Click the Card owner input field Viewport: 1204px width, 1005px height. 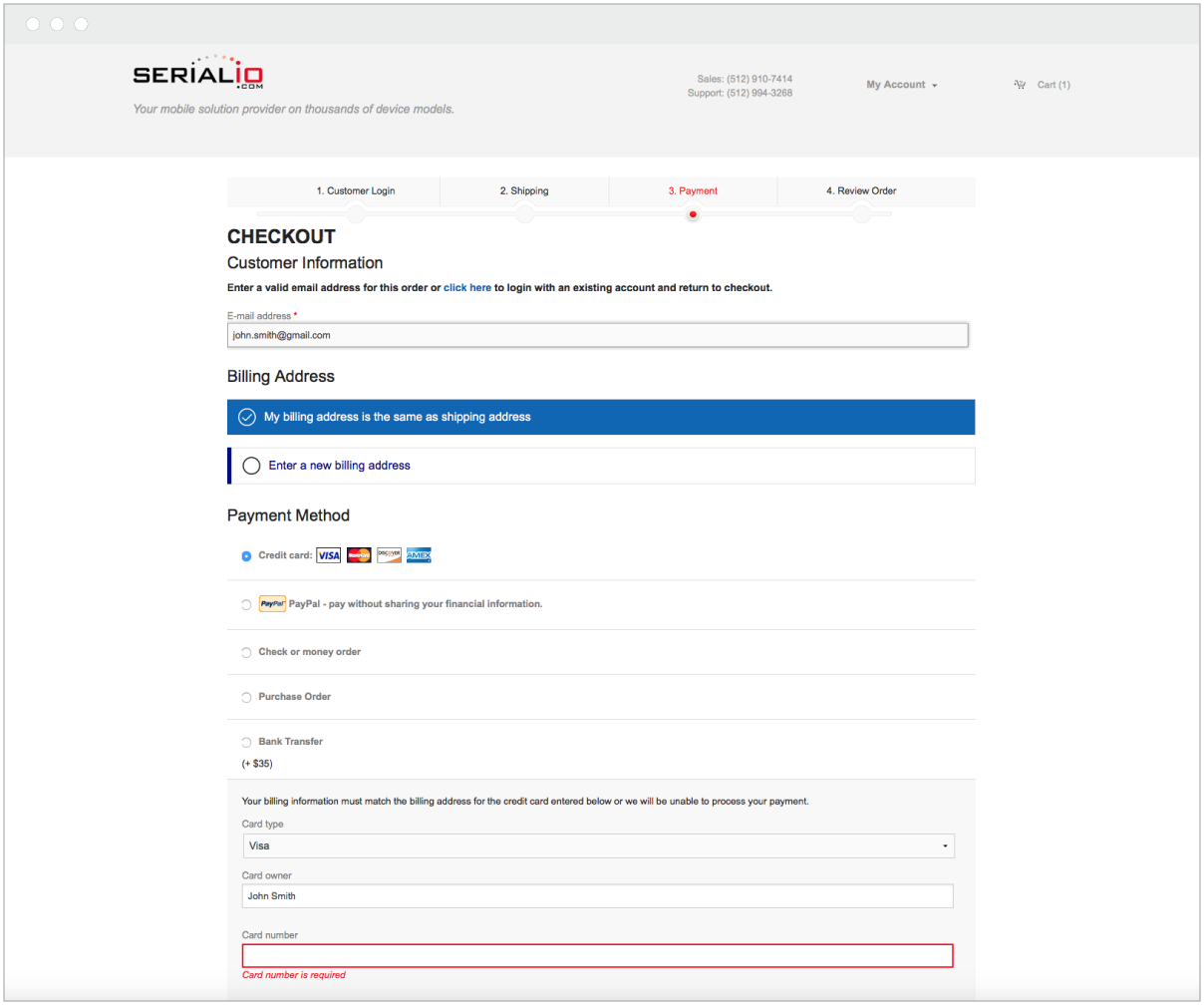(598, 895)
